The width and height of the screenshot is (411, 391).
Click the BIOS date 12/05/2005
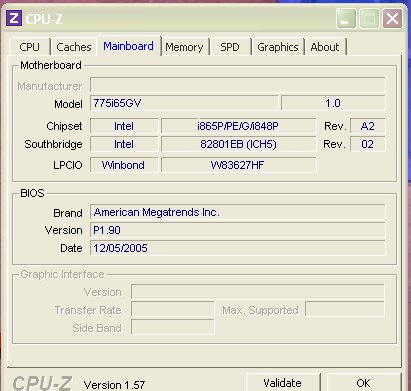click(238, 248)
